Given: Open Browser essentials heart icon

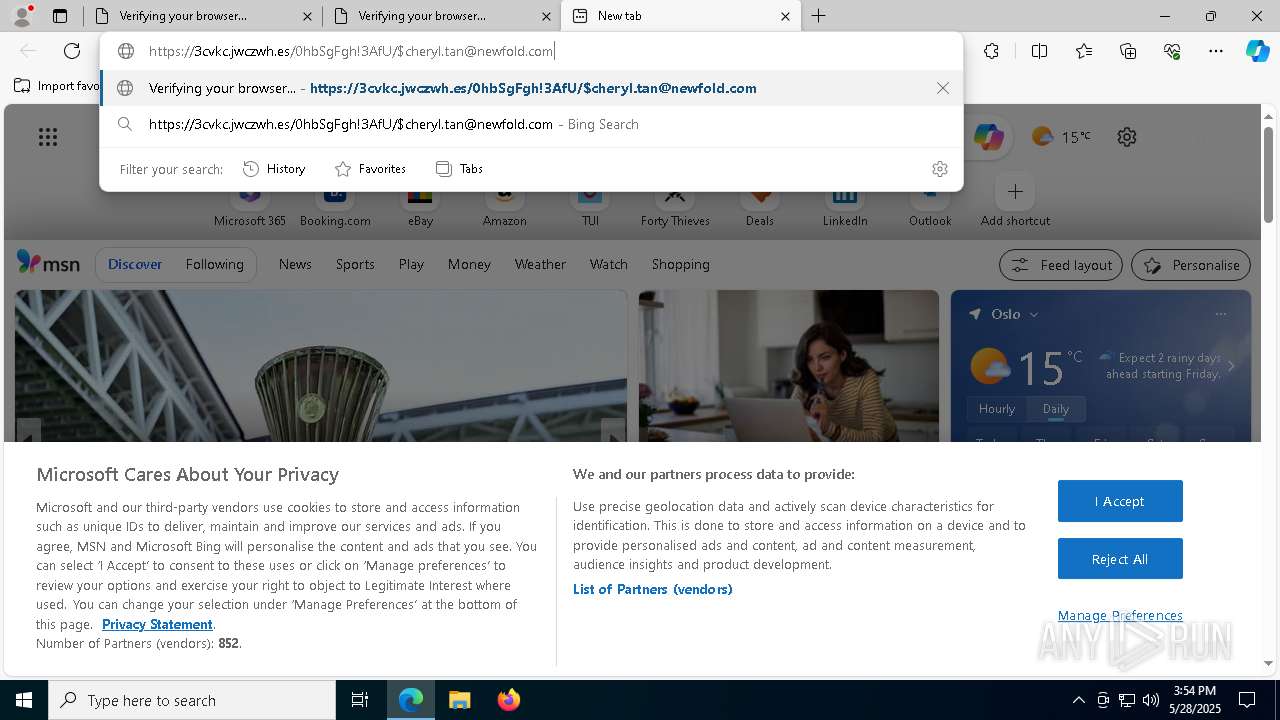Looking at the screenshot, I should click(x=1172, y=51).
